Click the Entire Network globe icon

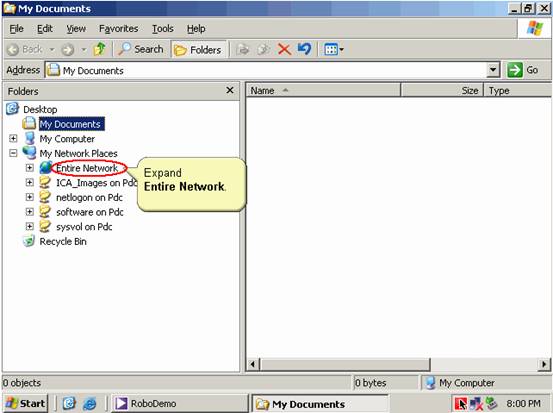tap(46, 168)
